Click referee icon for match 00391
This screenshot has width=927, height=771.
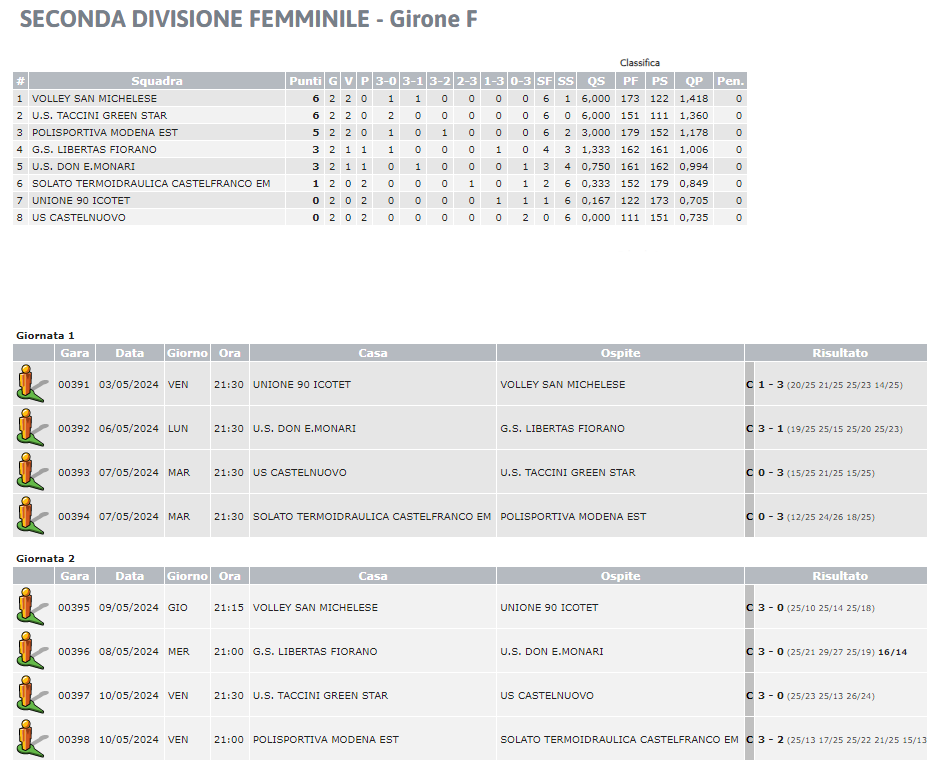point(32,384)
